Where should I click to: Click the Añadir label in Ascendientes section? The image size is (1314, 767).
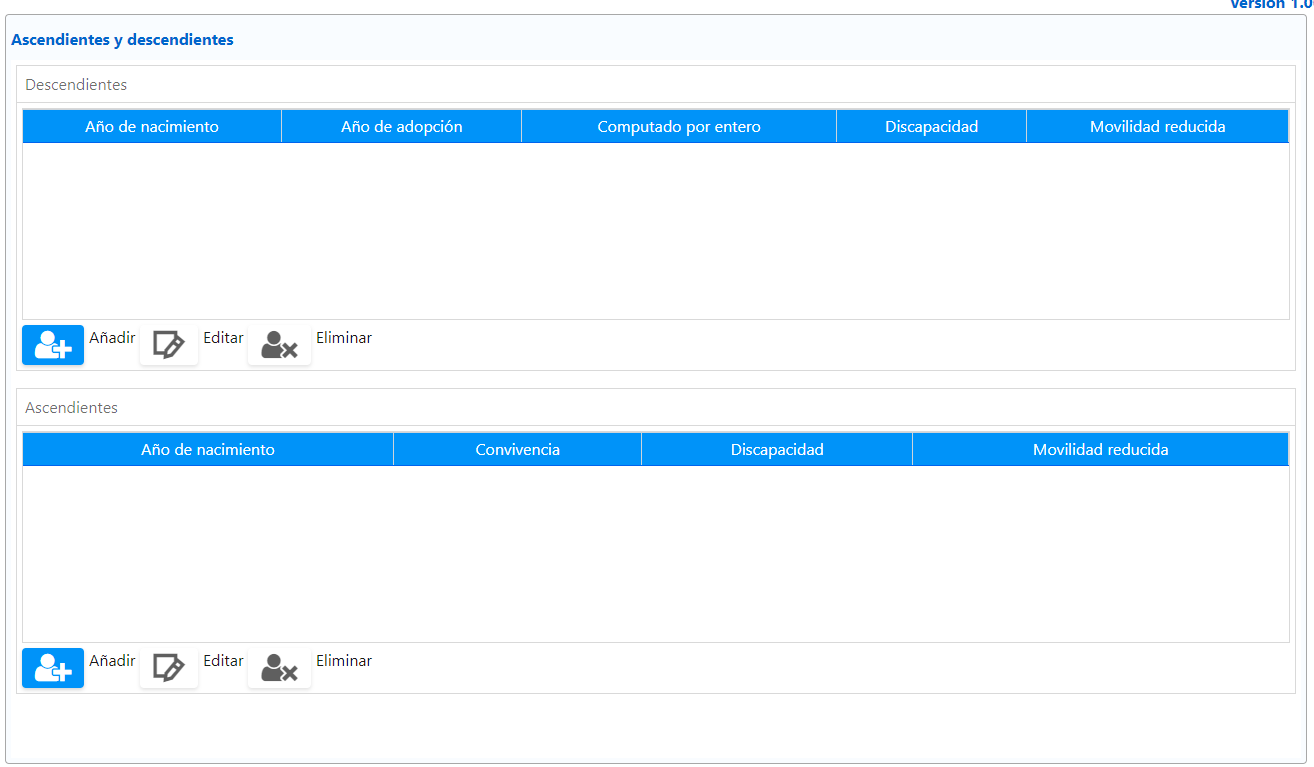112,661
